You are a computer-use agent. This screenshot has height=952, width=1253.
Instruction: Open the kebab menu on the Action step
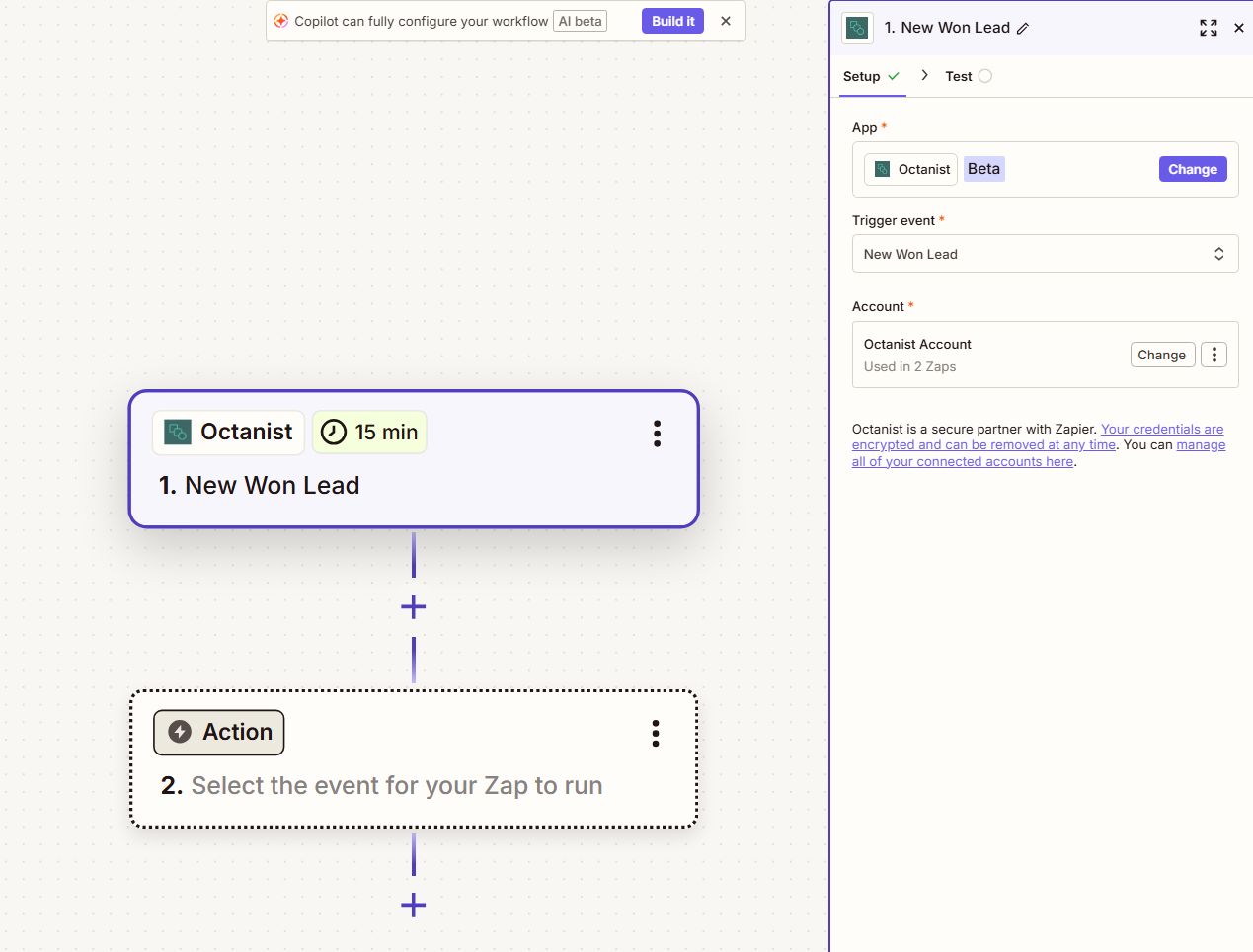[x=655, y=733]
